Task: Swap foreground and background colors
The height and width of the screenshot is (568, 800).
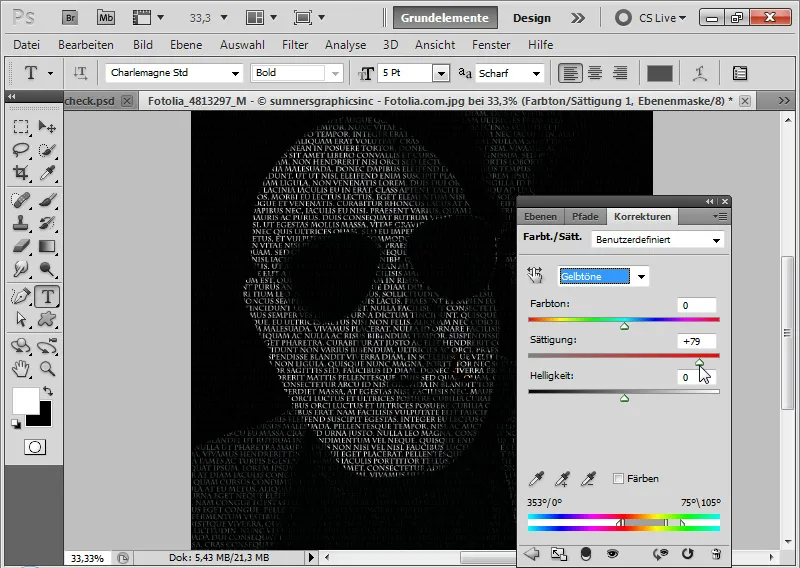Action: (x=48, y=391)
